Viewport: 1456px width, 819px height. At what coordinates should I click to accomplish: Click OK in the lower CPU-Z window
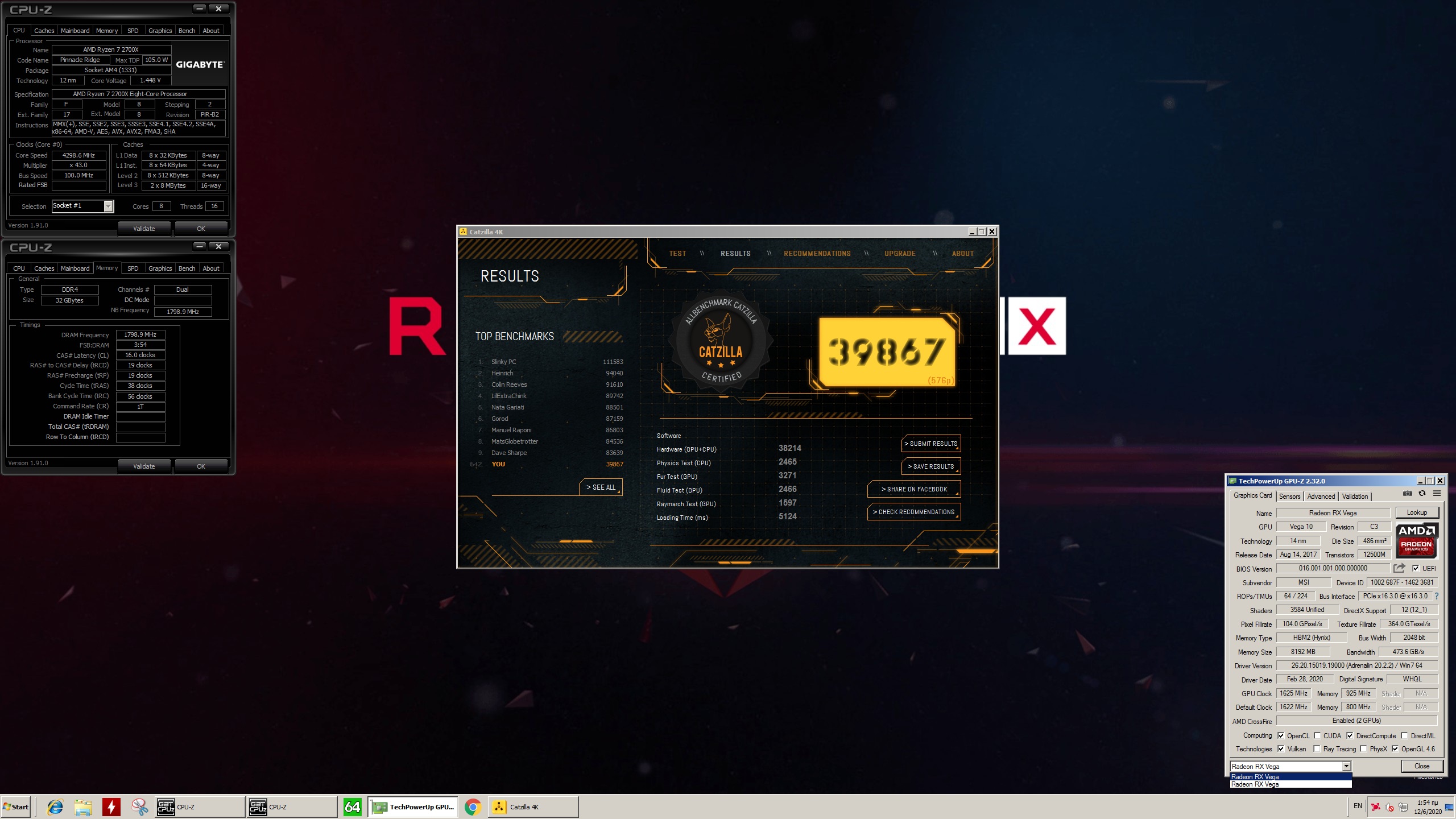tap(201, 466)
